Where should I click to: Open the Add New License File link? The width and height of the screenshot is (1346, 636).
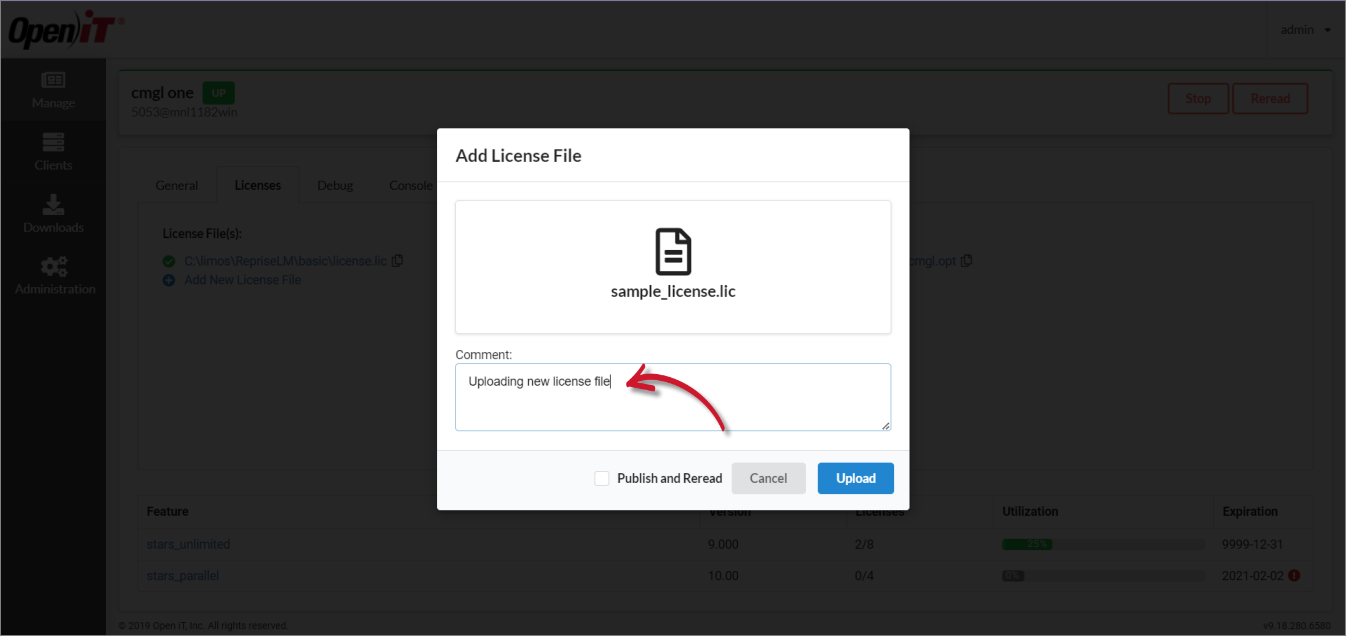(242, 280)
